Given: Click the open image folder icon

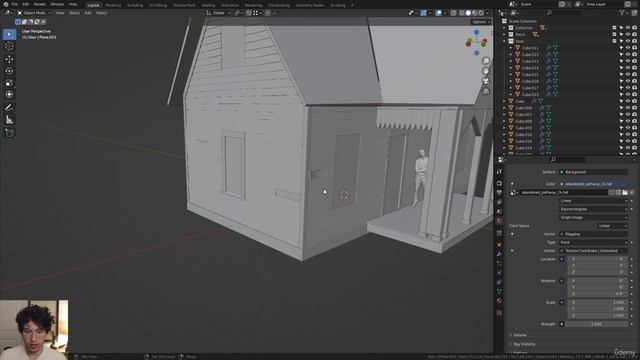Looking at the screenshot, I should pyautogui.click(x=625, y=192).
